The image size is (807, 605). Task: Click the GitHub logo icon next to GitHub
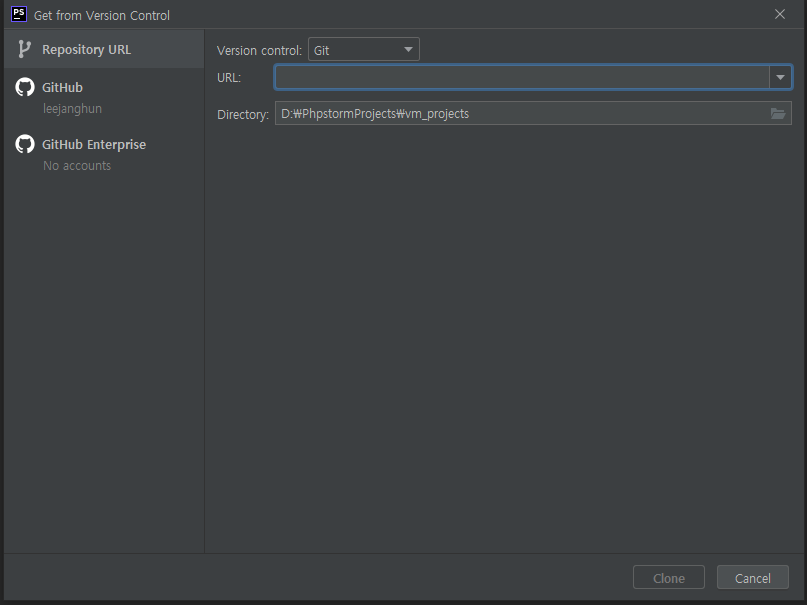click(x=25, y=87)
